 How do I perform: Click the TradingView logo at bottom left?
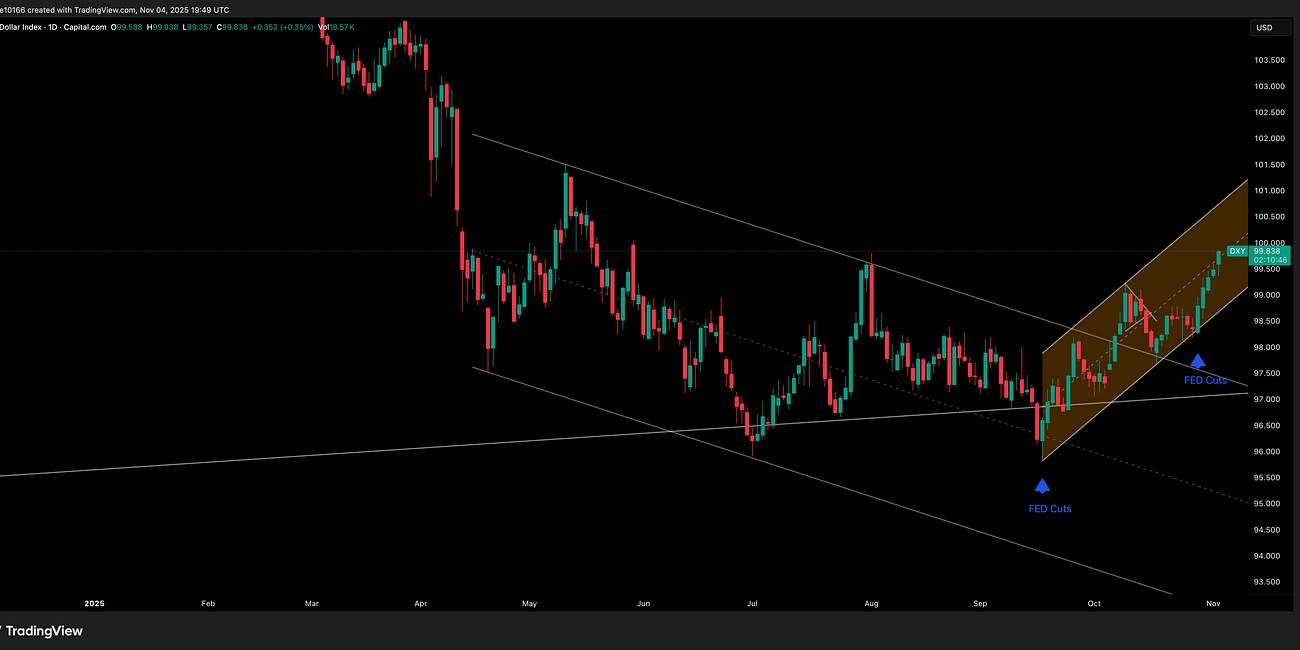45,631
